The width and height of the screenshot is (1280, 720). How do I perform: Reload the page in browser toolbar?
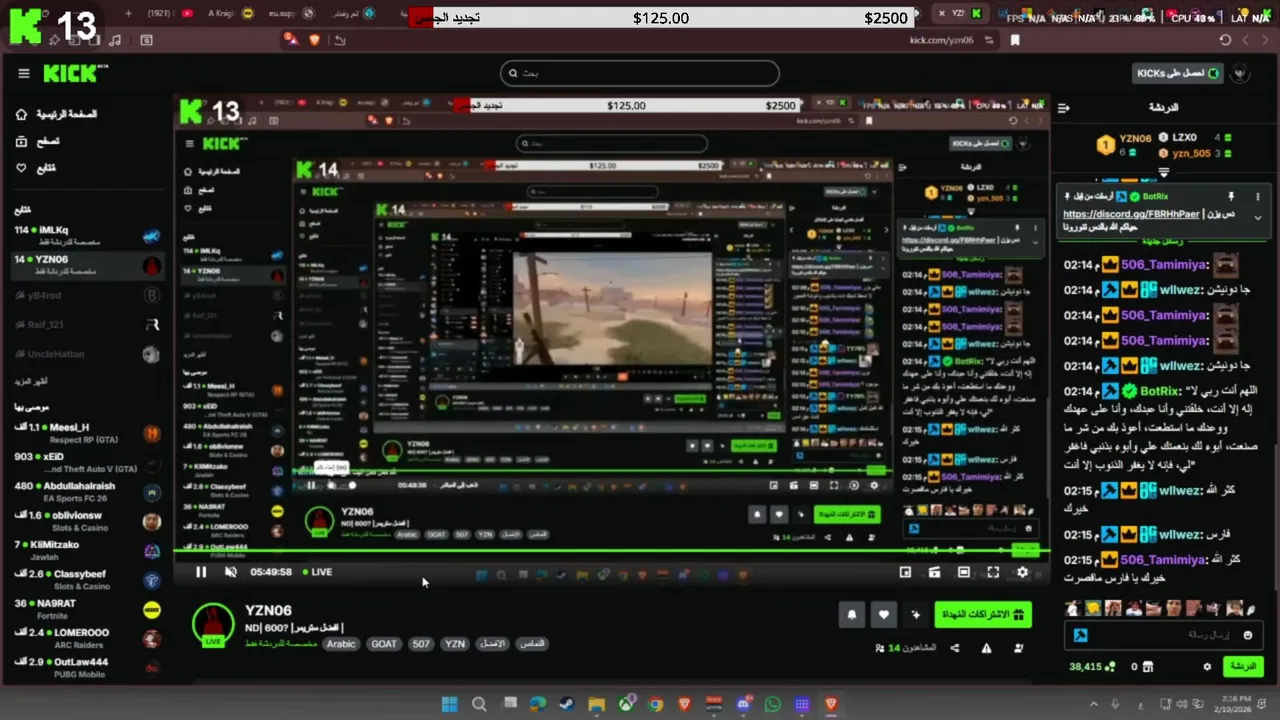[x=1226, y=40]
